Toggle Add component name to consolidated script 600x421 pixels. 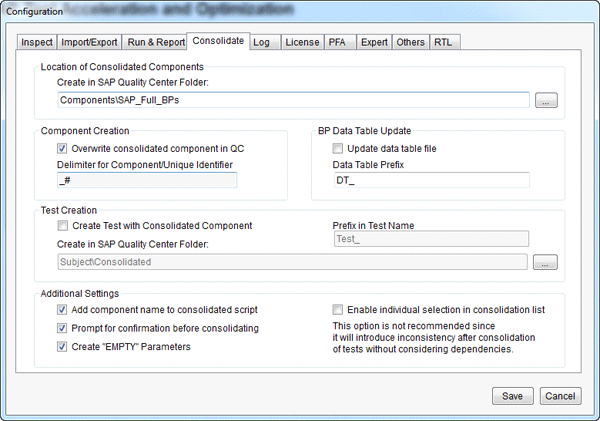63,310
